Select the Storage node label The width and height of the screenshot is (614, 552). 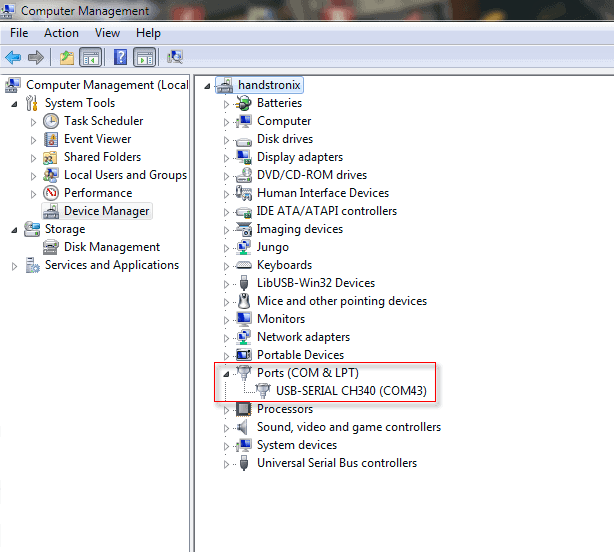coord(65,229)
